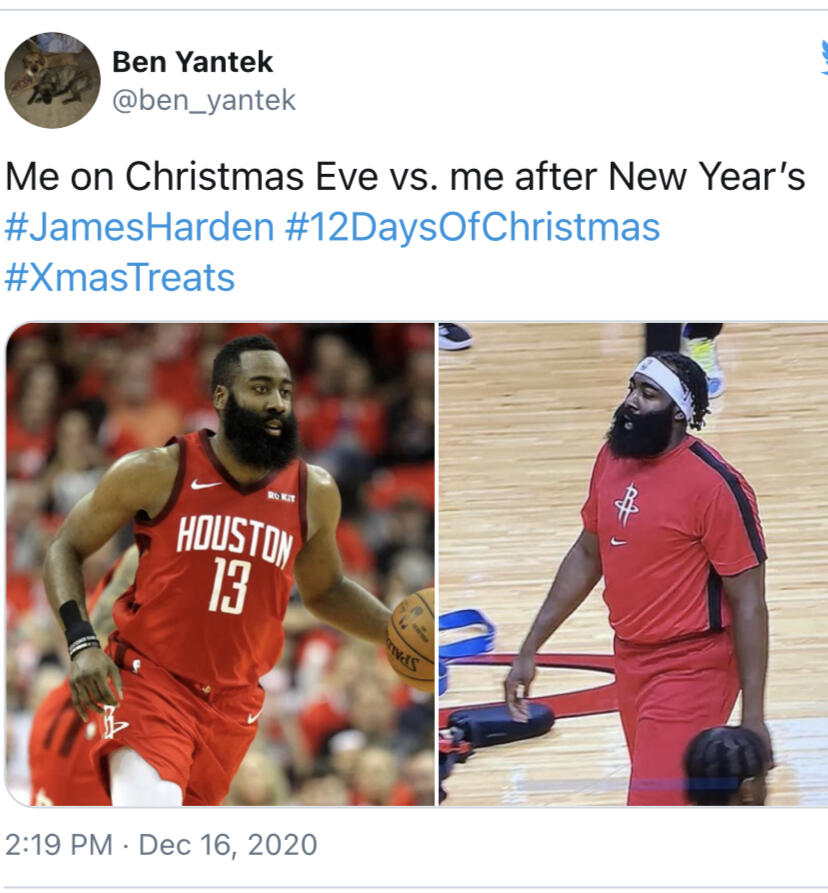The image size is (828, 893).
Task: Open the right warm-up photo
Action: (x=633, y=564)
